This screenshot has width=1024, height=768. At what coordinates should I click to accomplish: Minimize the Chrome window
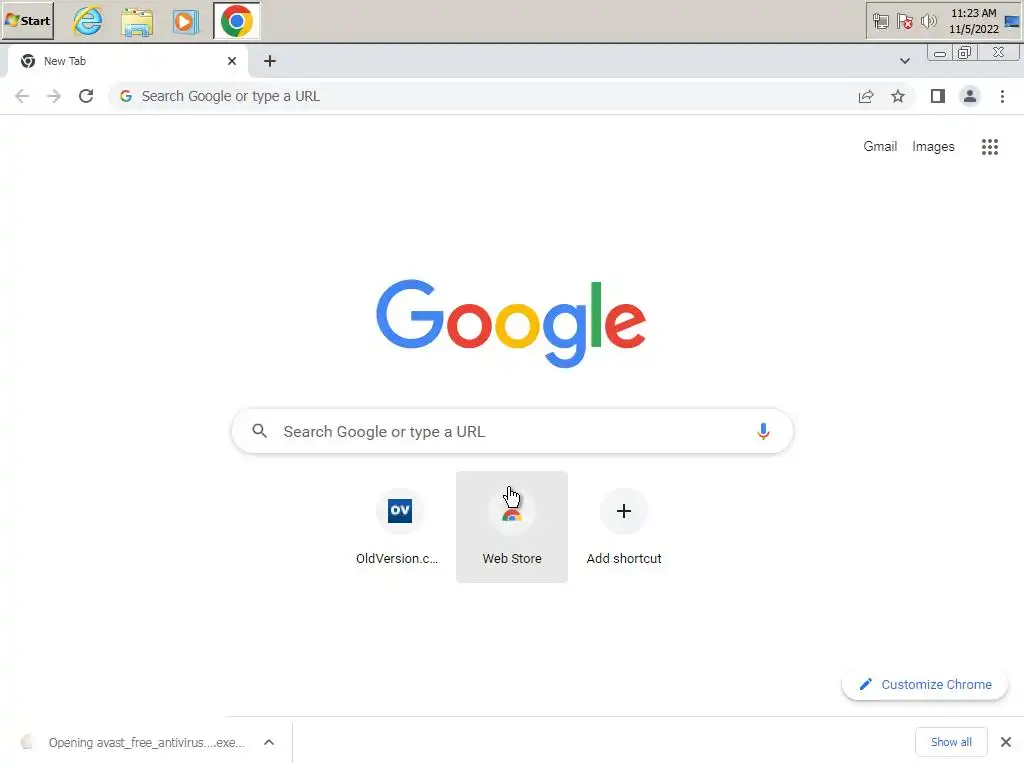pyautogui.click(x=940, y=53)
